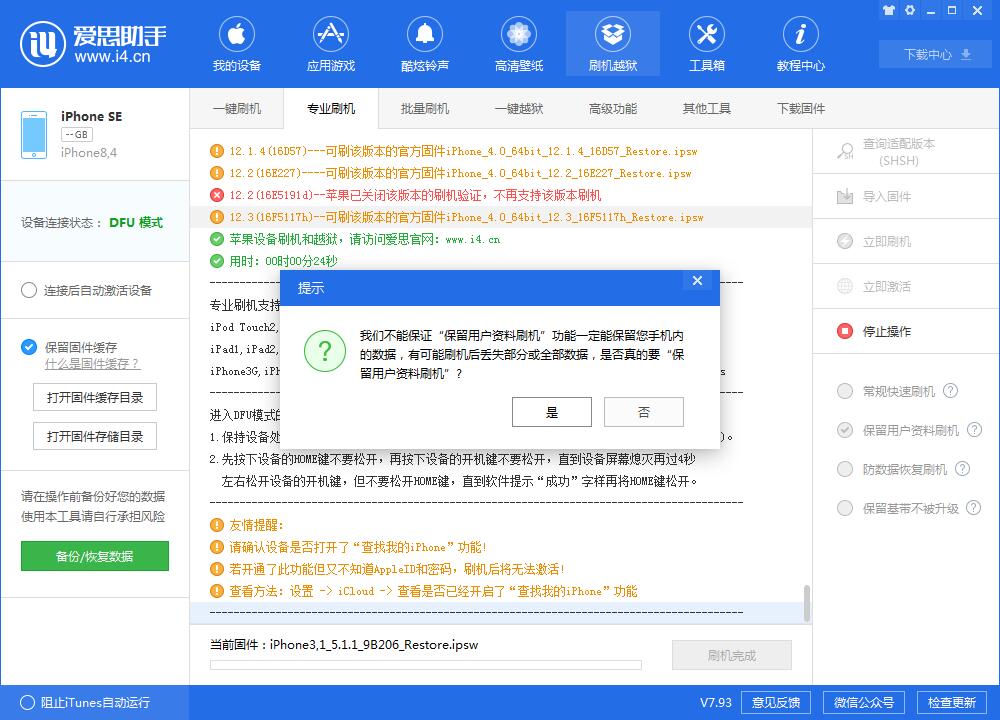
Task: Open help icon next to 保留用户资料刷机
Action: pyautogui.click(x=974, y=430)
